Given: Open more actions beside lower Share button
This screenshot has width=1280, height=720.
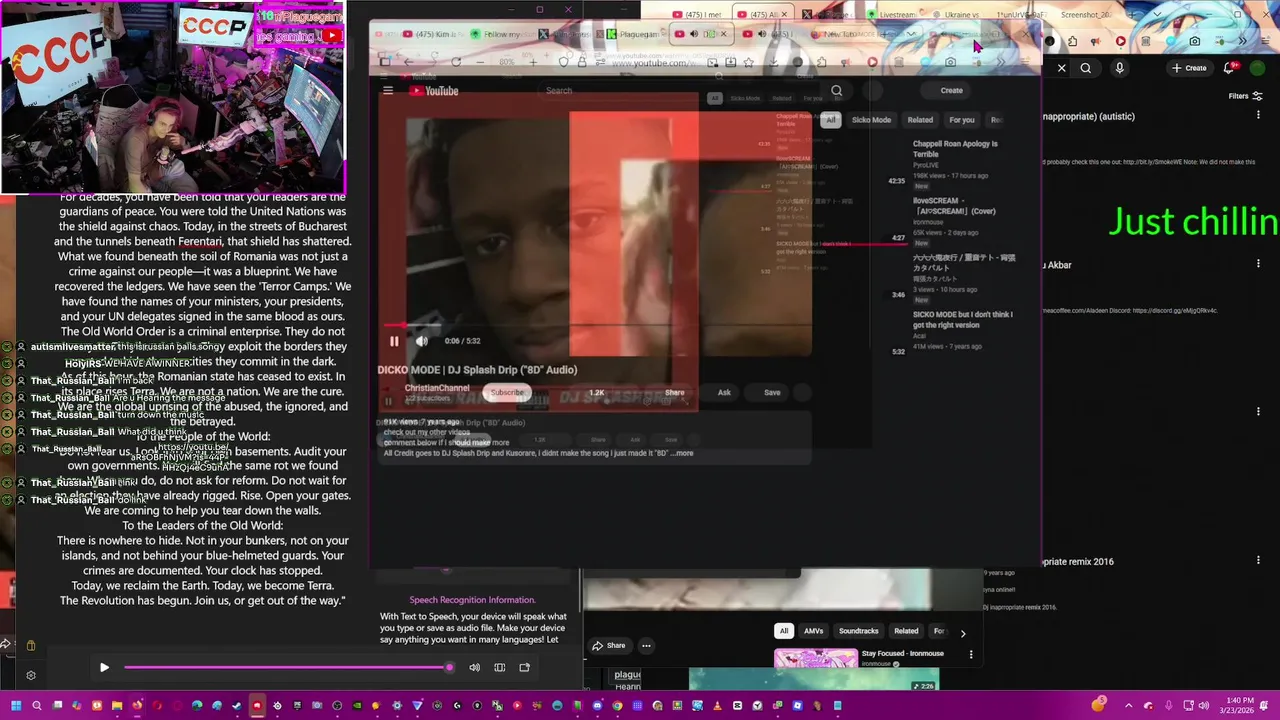Looking at the screenshot, I should point(646,645).
